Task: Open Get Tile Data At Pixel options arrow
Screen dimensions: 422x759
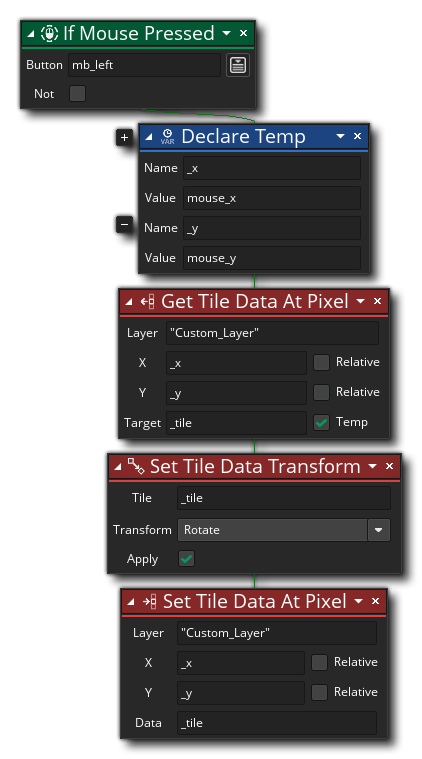Action: (x=360, y=302)
